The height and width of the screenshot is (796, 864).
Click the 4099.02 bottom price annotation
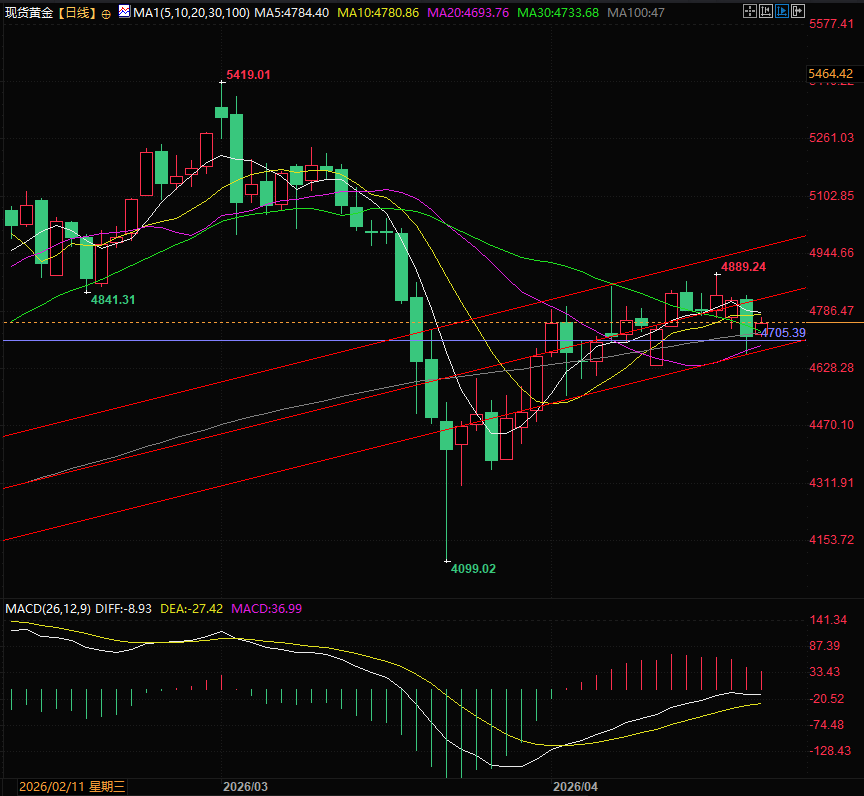coord(473,568)
